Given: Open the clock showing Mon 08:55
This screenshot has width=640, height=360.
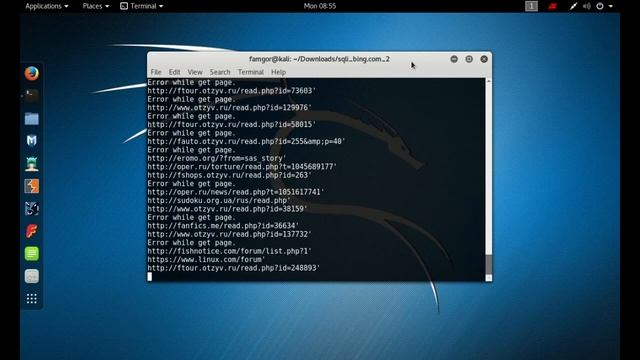Looking at the screenshot, I should (x=320, y=6).
